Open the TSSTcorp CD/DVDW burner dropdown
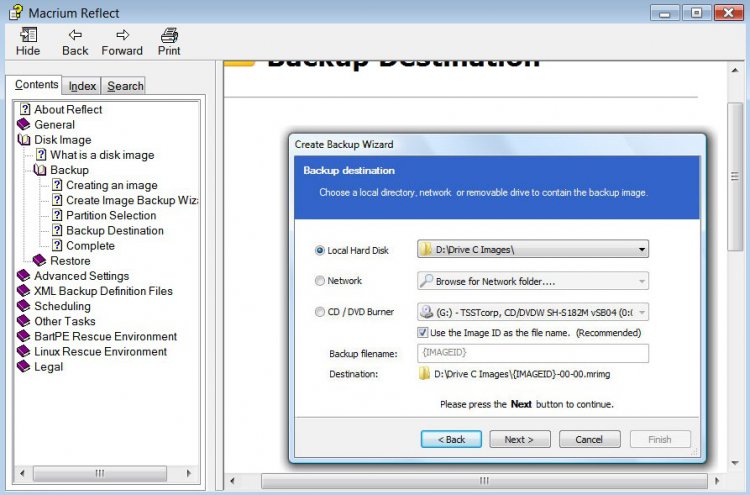 533,312
